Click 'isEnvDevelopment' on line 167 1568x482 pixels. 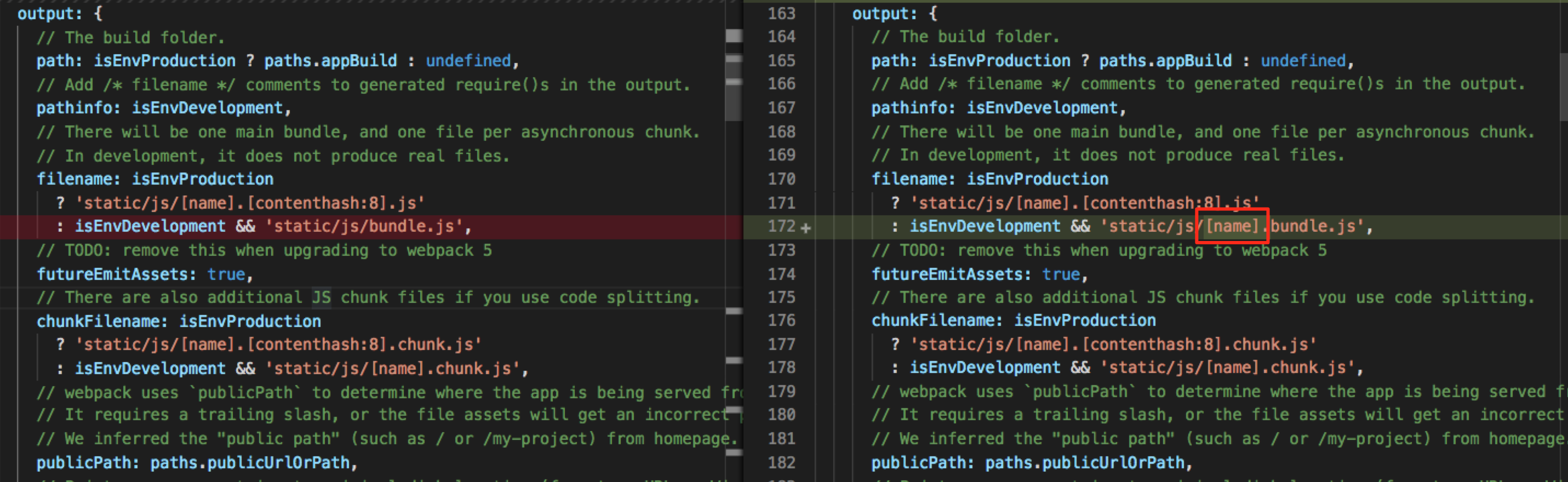point(1042,108)
